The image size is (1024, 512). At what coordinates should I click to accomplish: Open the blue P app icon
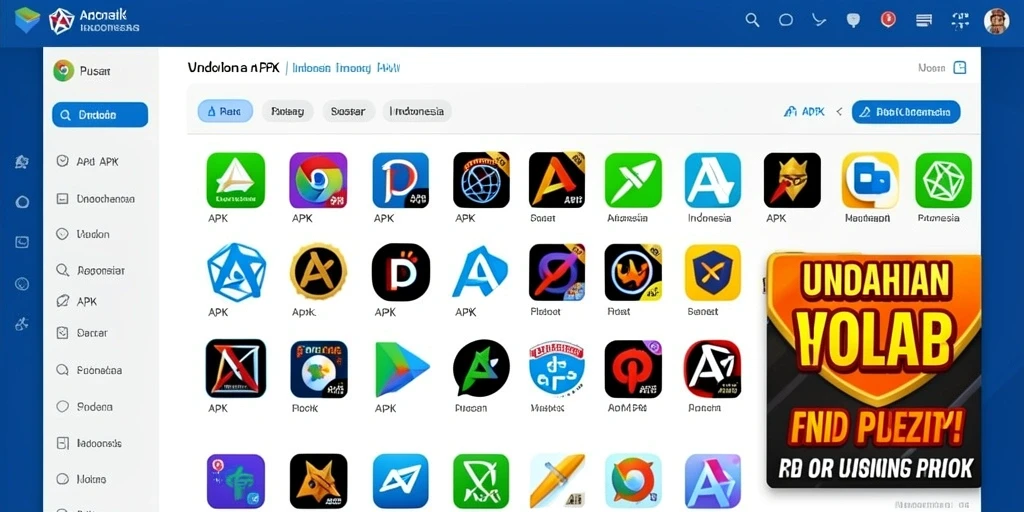click(x=400, y=180)
